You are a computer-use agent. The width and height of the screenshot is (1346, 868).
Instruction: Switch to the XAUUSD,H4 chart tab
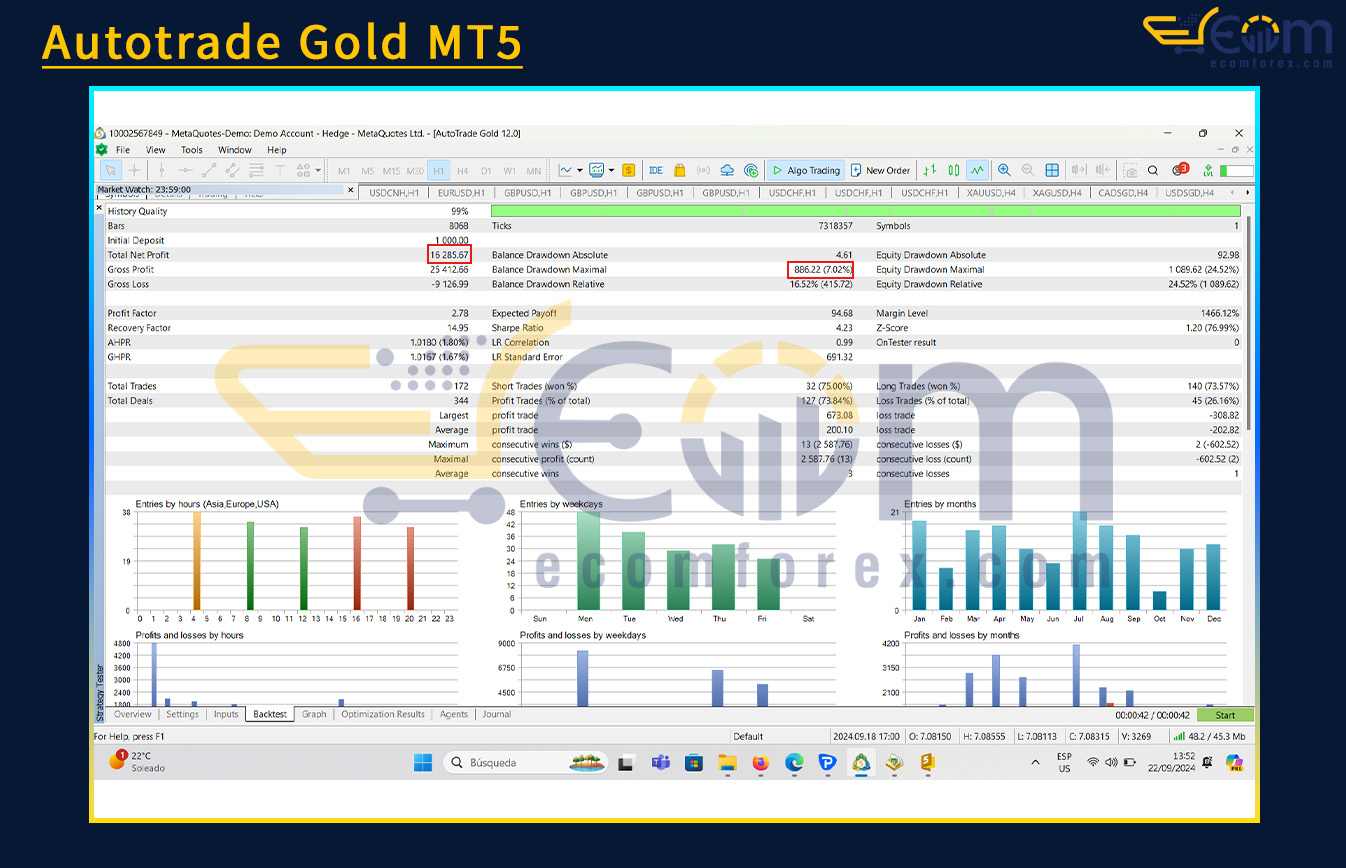(x=990, y=193)
